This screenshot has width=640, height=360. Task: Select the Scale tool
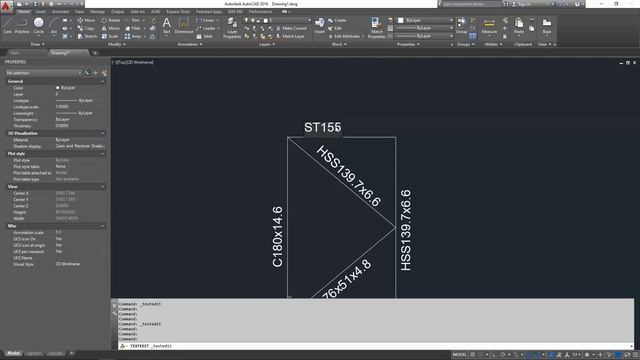point(110,36)
